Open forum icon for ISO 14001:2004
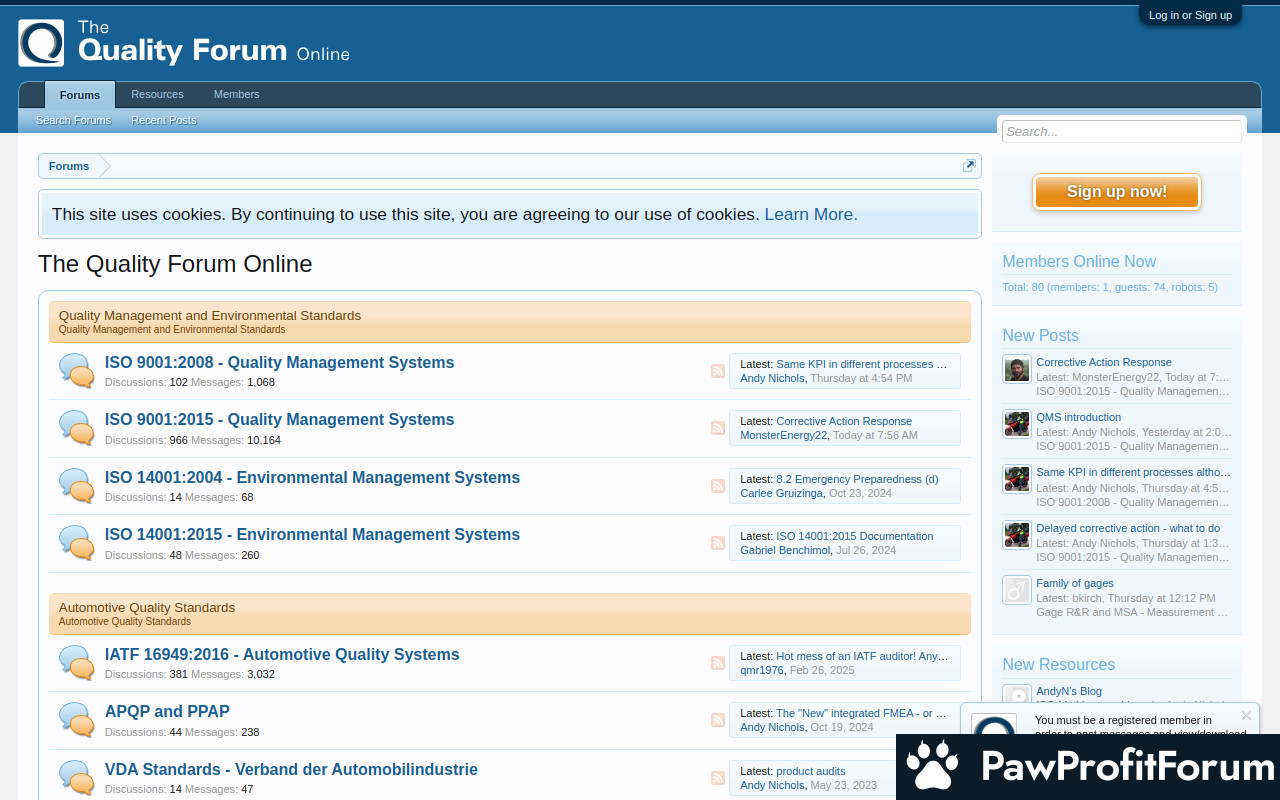The height and width of the screenshot is (800, 1280). [77, 486]
